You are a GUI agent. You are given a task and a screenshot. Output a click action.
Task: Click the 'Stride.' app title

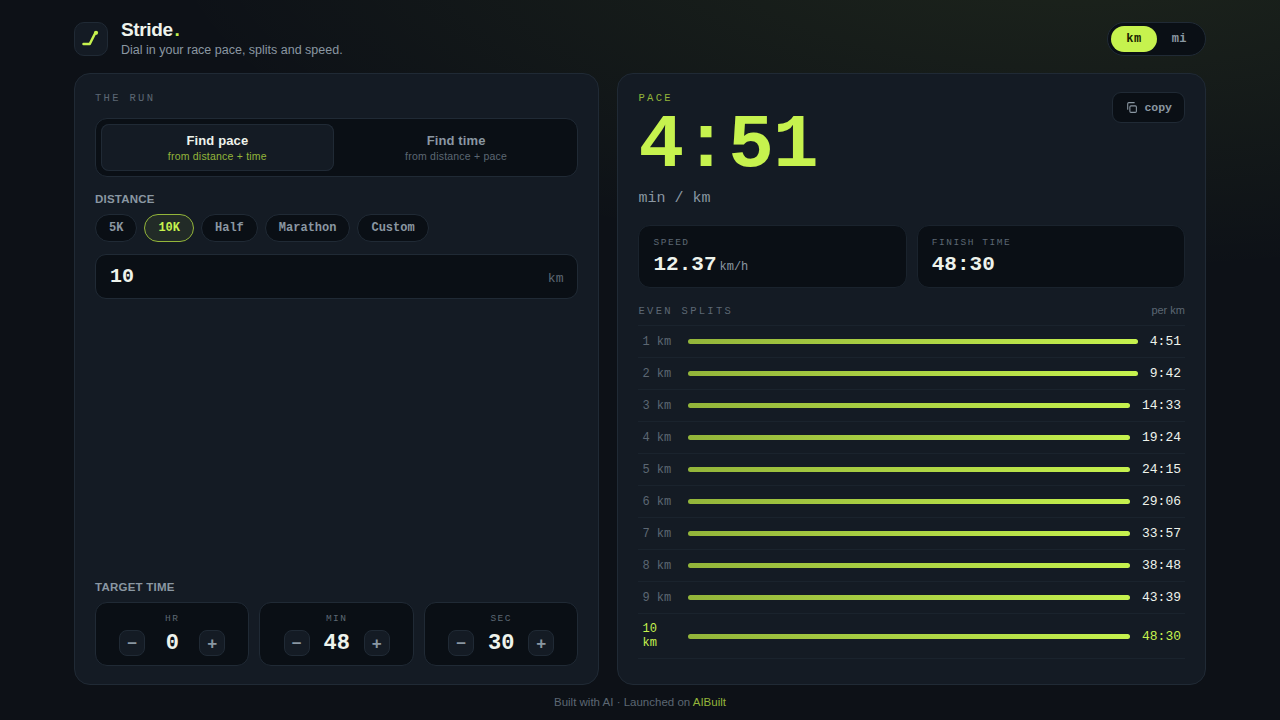[x=150, y=30]
